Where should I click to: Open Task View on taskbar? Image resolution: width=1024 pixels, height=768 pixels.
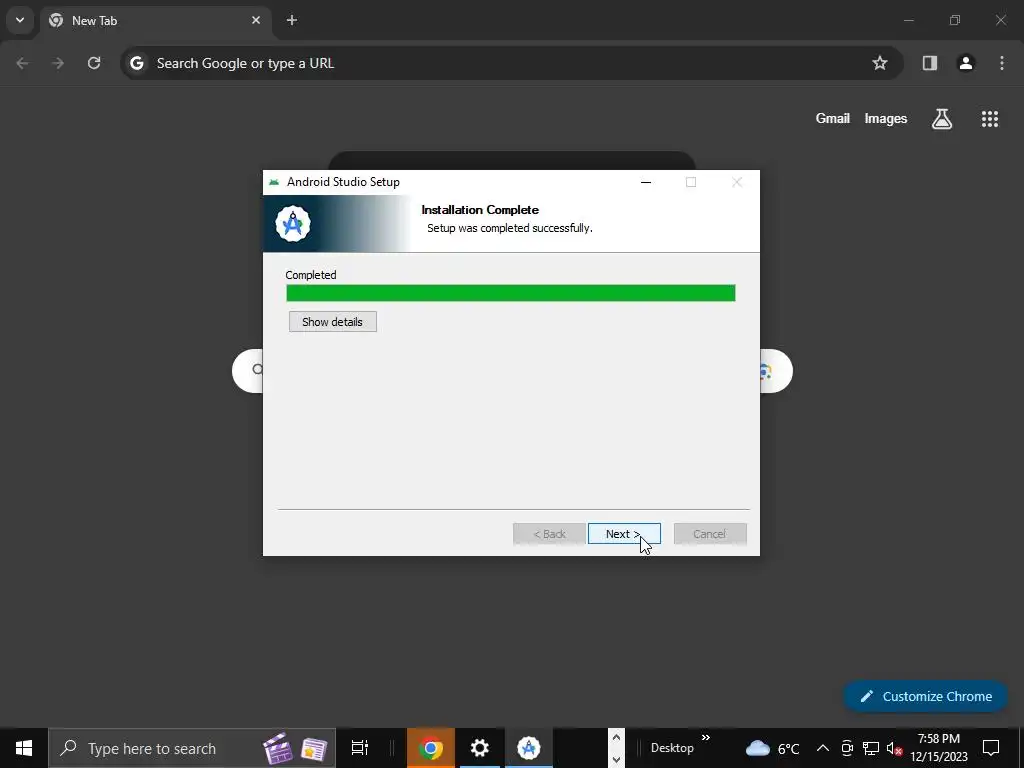(x=360, y=748)
